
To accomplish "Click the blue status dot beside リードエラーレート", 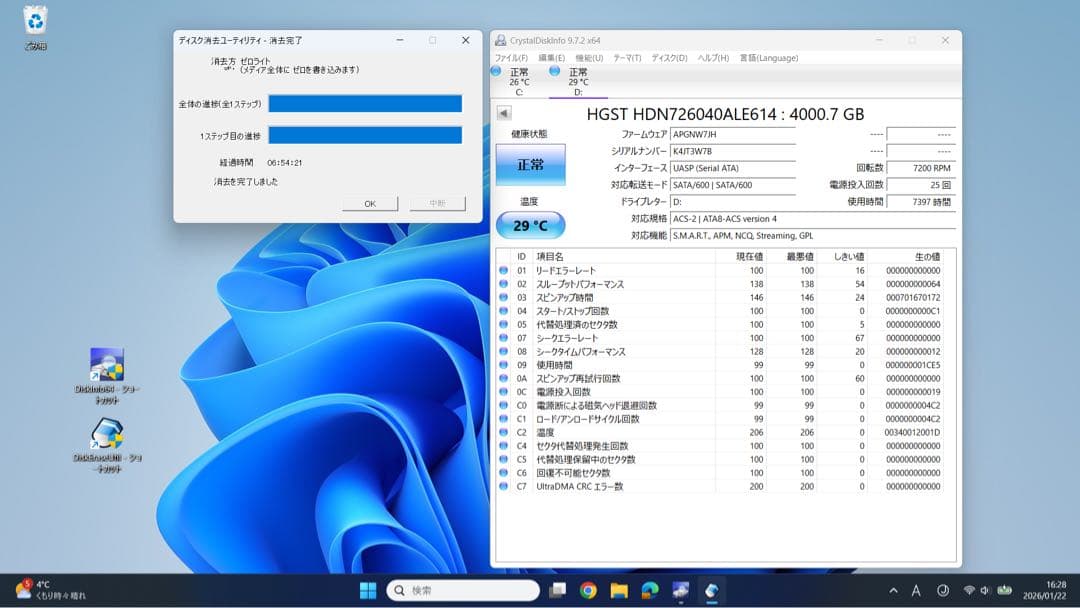I will [x=503, y=269].
